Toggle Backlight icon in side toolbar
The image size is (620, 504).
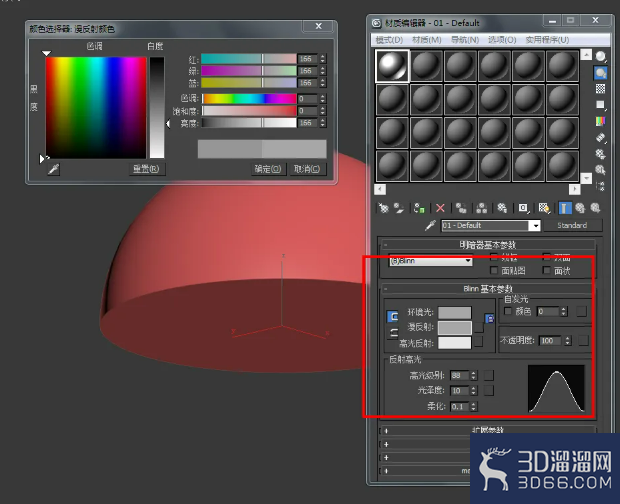point(601,73)
